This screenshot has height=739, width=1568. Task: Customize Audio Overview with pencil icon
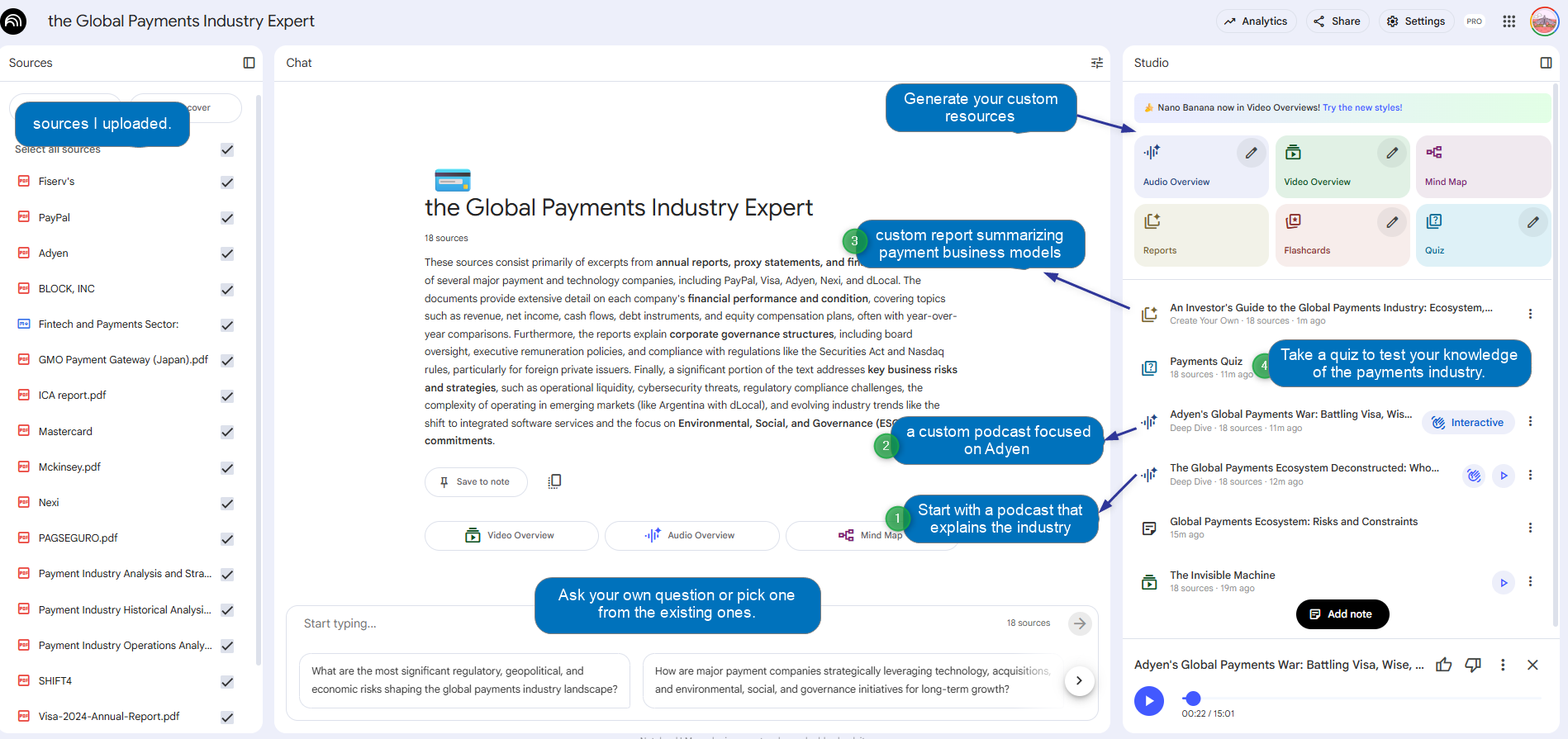point(1251,153)
